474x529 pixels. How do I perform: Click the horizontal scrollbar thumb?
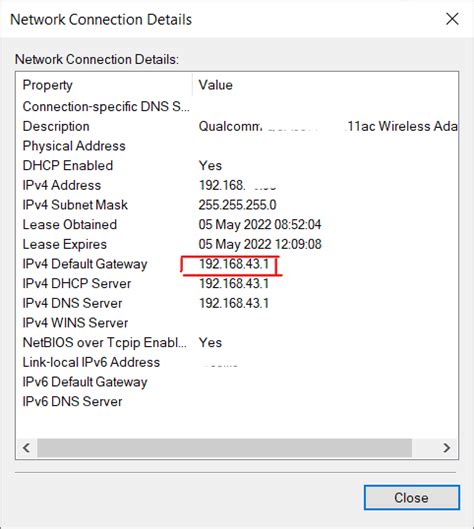coord(224,448)
